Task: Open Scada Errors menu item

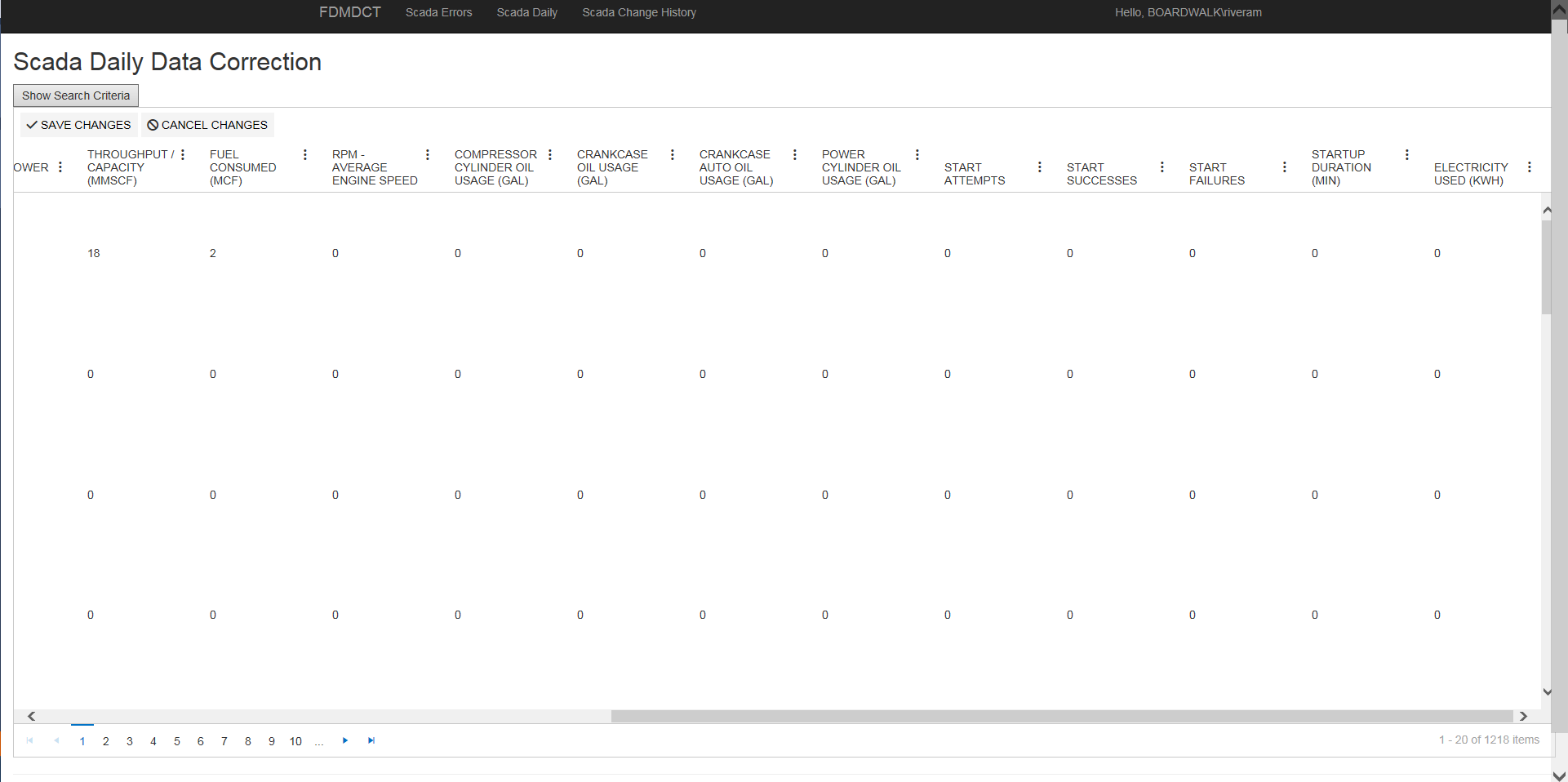Action: click(x=439, y=12)
